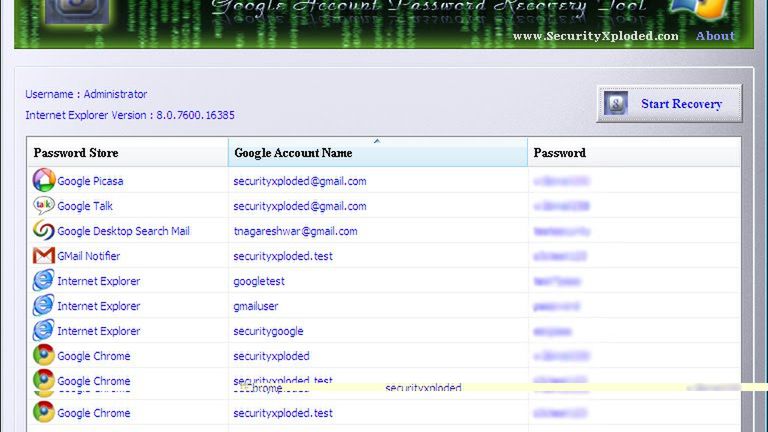Select the gmailuser account name
The width and height of the screenshot is (768, 432).
pos(256,306)
